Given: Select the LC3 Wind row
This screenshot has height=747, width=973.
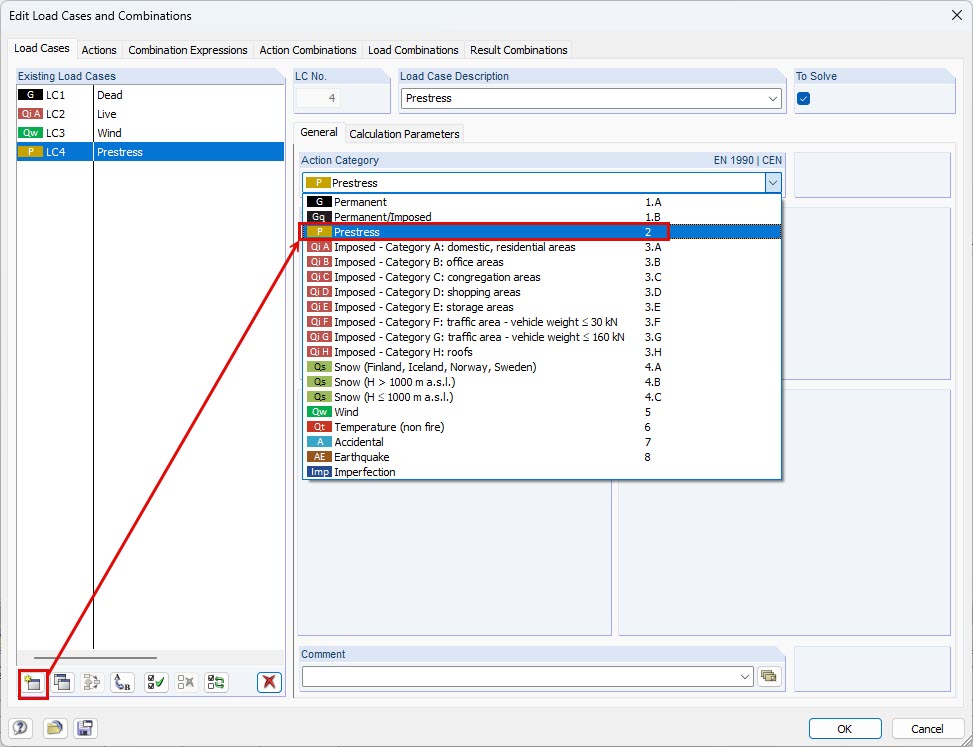Looking at the screenshot, I should click(x=150, y=133).
